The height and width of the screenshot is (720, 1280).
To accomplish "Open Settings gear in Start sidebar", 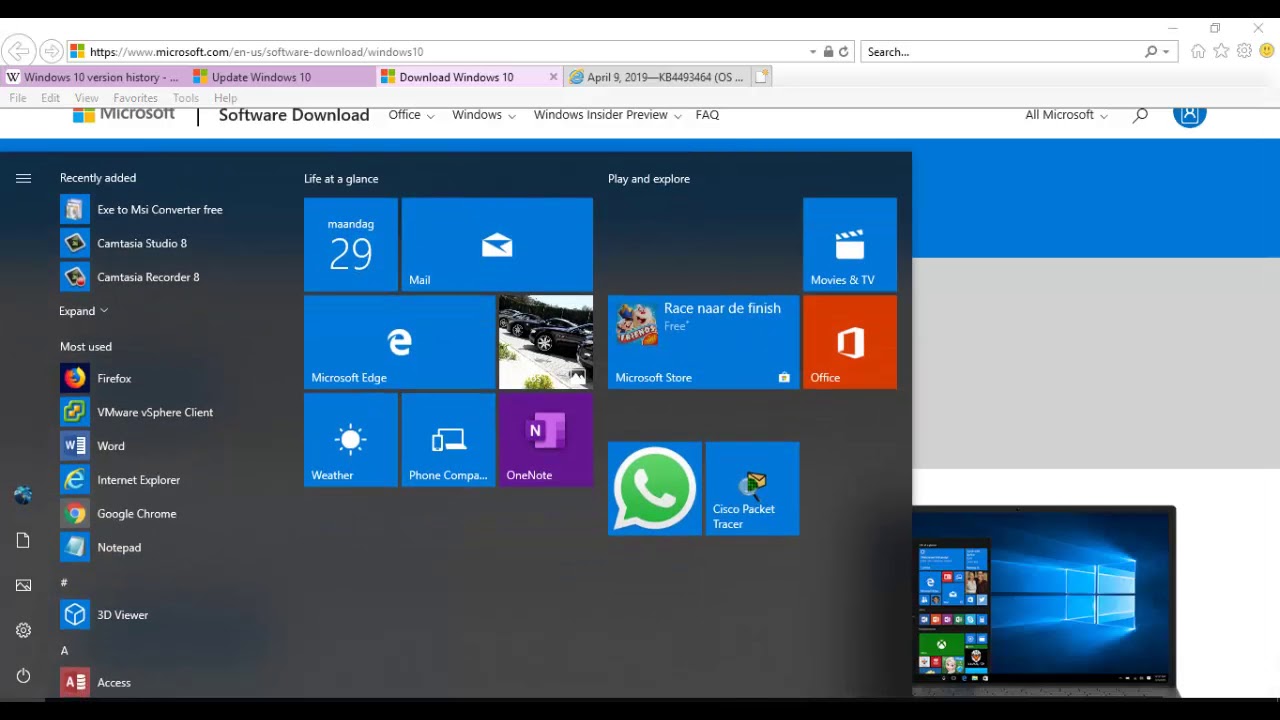I will click(x=23, y=630).
